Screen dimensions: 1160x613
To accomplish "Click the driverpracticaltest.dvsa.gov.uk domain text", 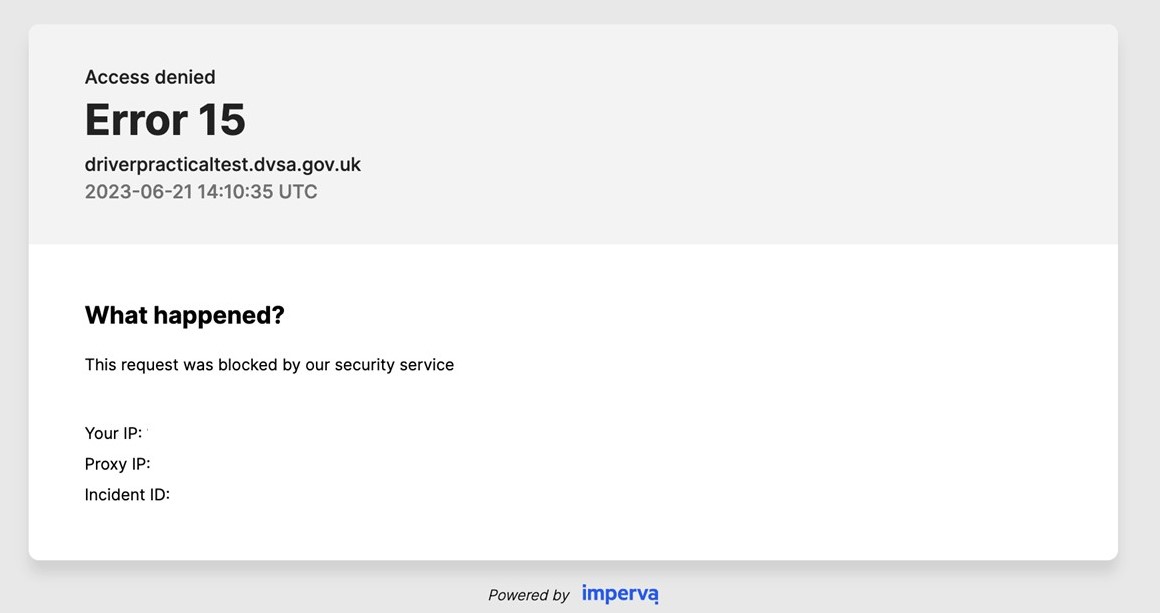I will (x=222, y=164).
